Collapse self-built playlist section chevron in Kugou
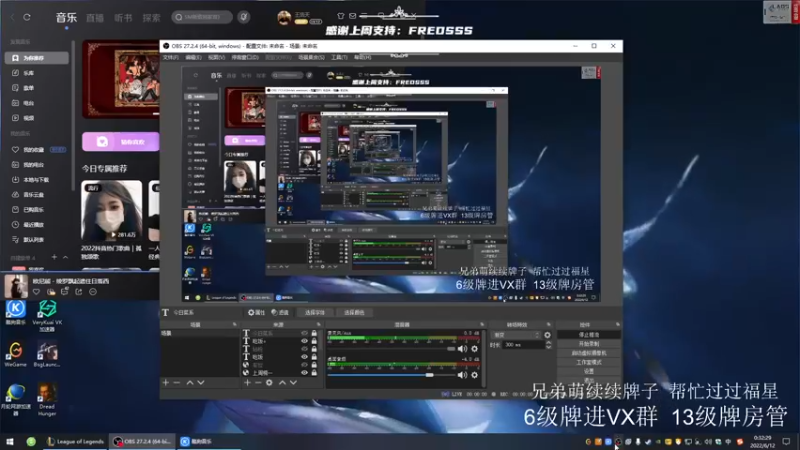Image resolution: width=800 pixels, height=450 pixels. pos(65,258)
